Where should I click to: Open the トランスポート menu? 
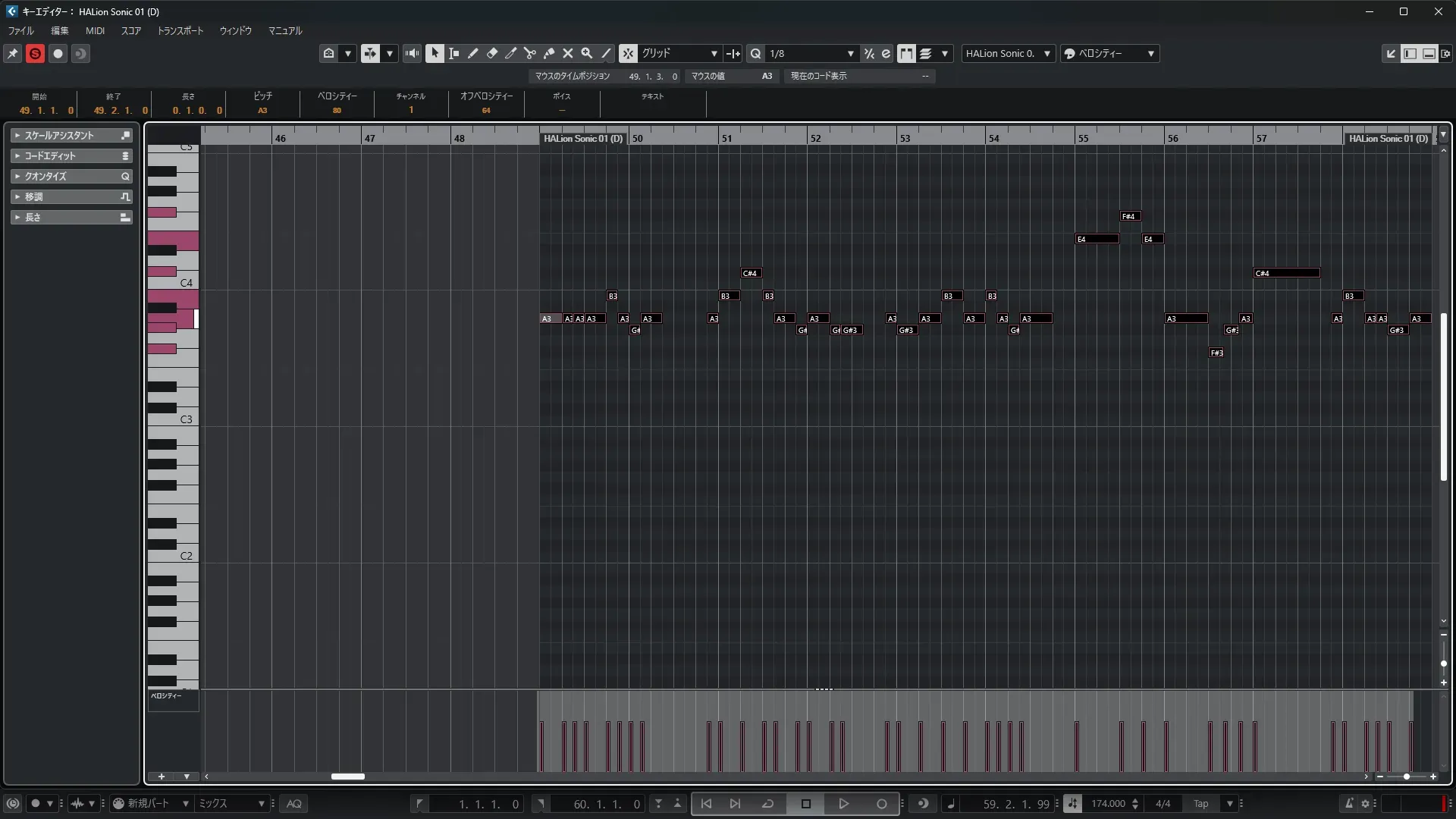180,31
